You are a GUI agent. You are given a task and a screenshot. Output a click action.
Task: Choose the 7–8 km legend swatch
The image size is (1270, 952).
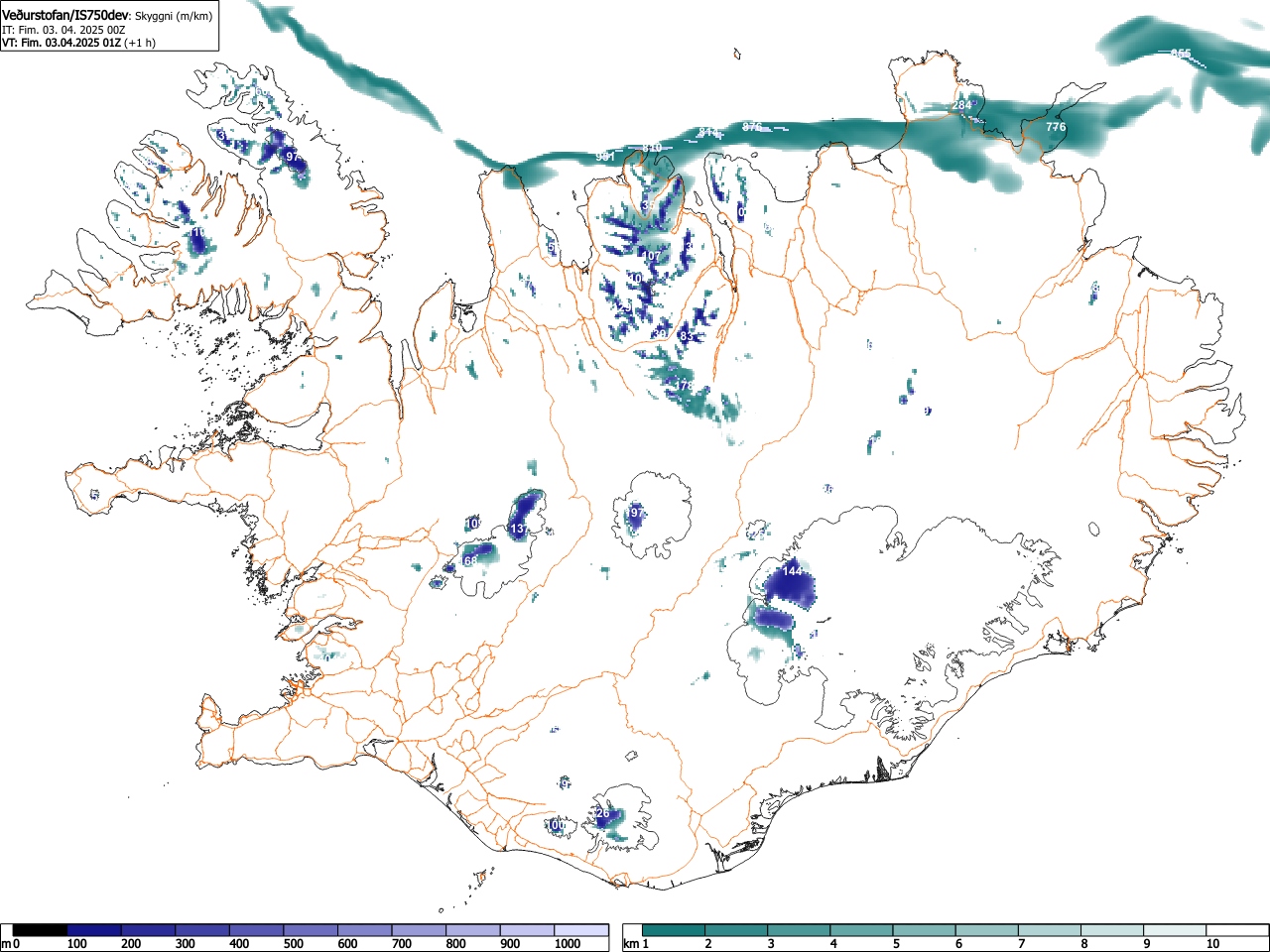(x=1049, y=930)
